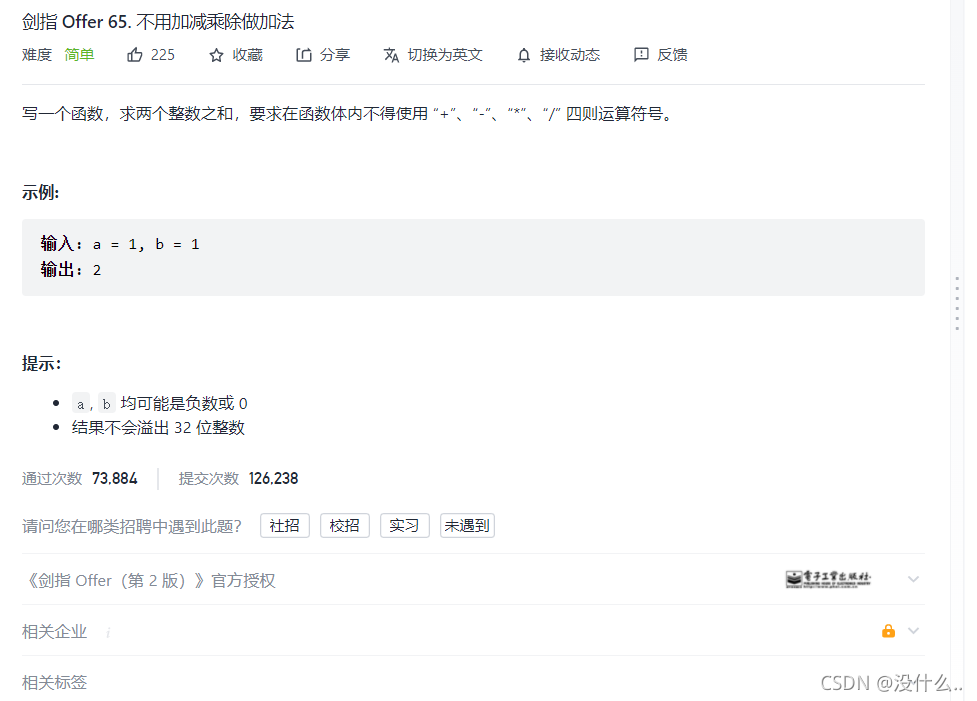Click the star favorite icon
Image resolution: width=977 pixels, height=701 pixels.
click(x=216, y=55)
